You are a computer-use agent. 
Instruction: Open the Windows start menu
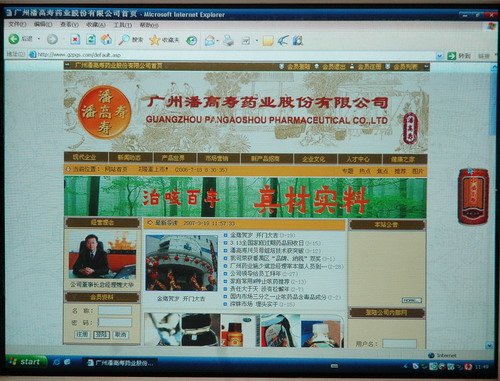click(x=25, y=362)
